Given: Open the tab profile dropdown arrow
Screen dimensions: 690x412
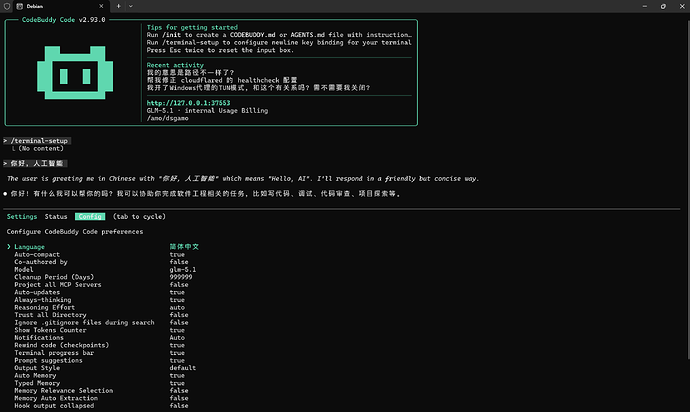Looking at the screenshot, I should point(131,6).
